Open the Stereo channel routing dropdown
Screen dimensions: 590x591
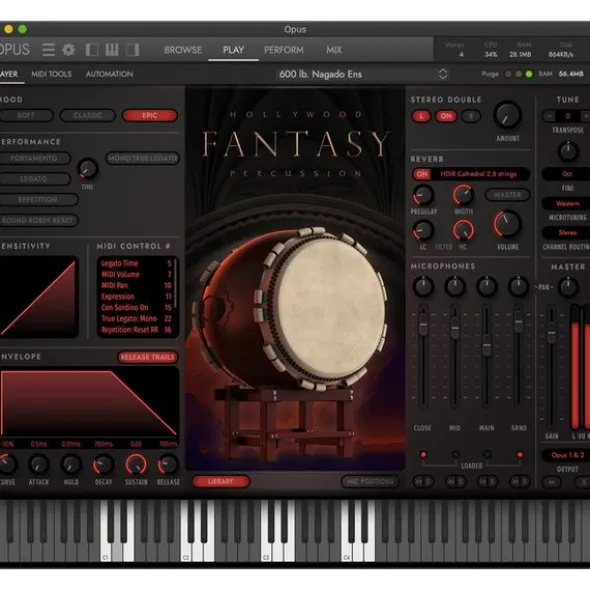click(567, 233)
